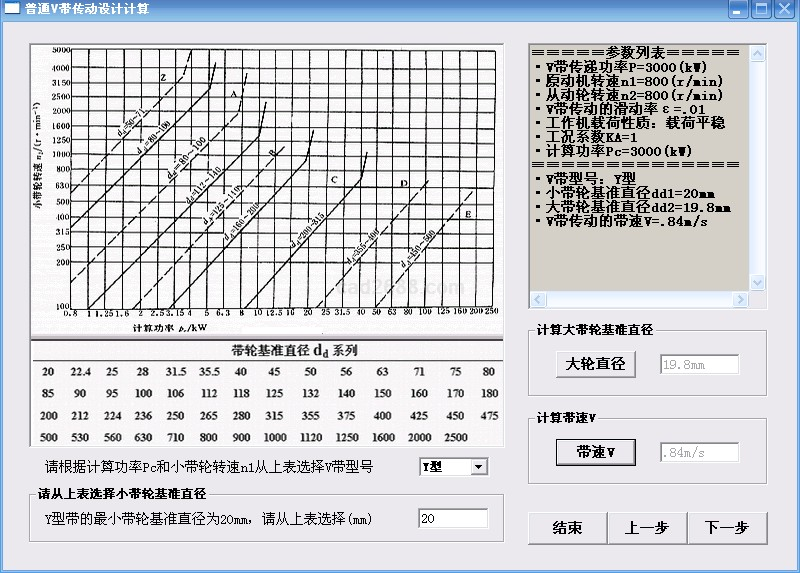800x573 pixels.
Task: Click the application icon in the title bar
Action: [12, 9]
